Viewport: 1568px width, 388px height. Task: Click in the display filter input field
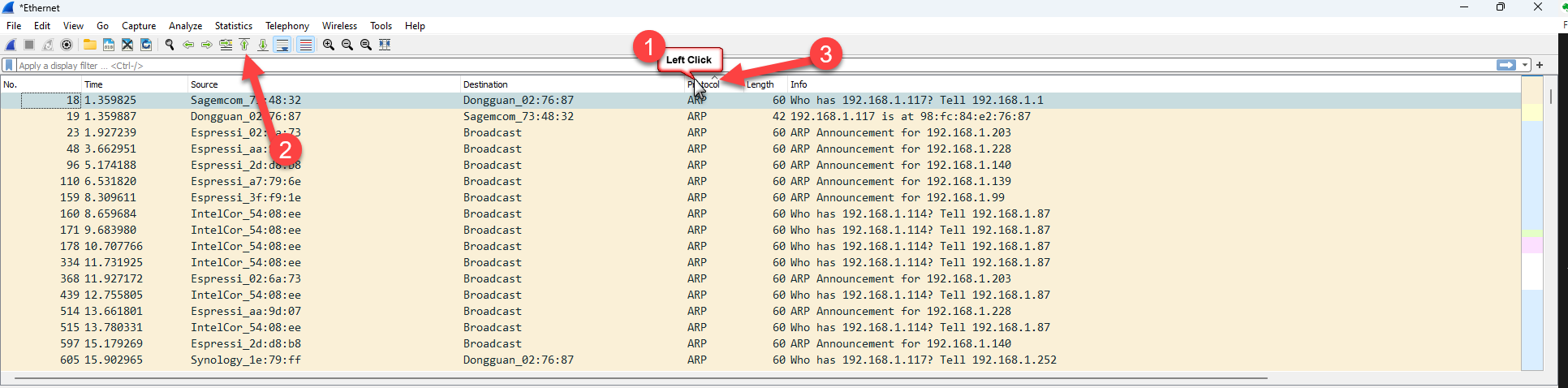coord(730,66)
